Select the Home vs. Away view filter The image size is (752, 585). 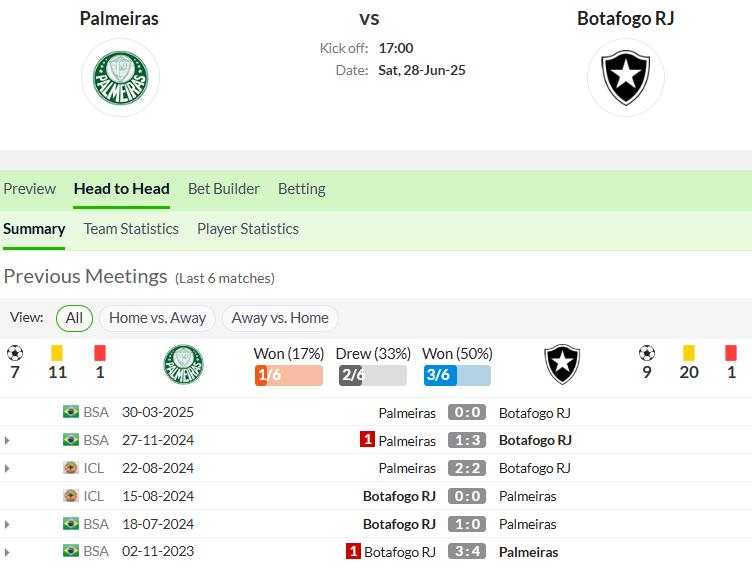[x=157, y=318]
